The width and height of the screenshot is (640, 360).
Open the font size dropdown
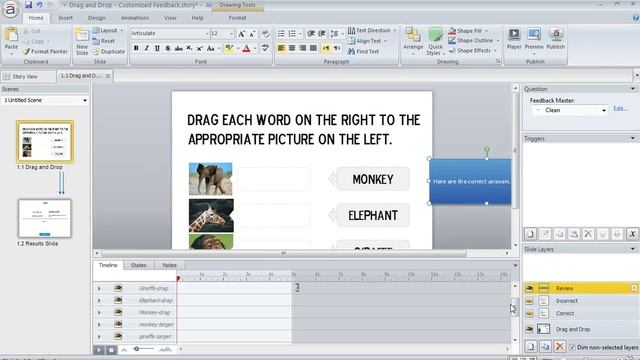point(231,33)
